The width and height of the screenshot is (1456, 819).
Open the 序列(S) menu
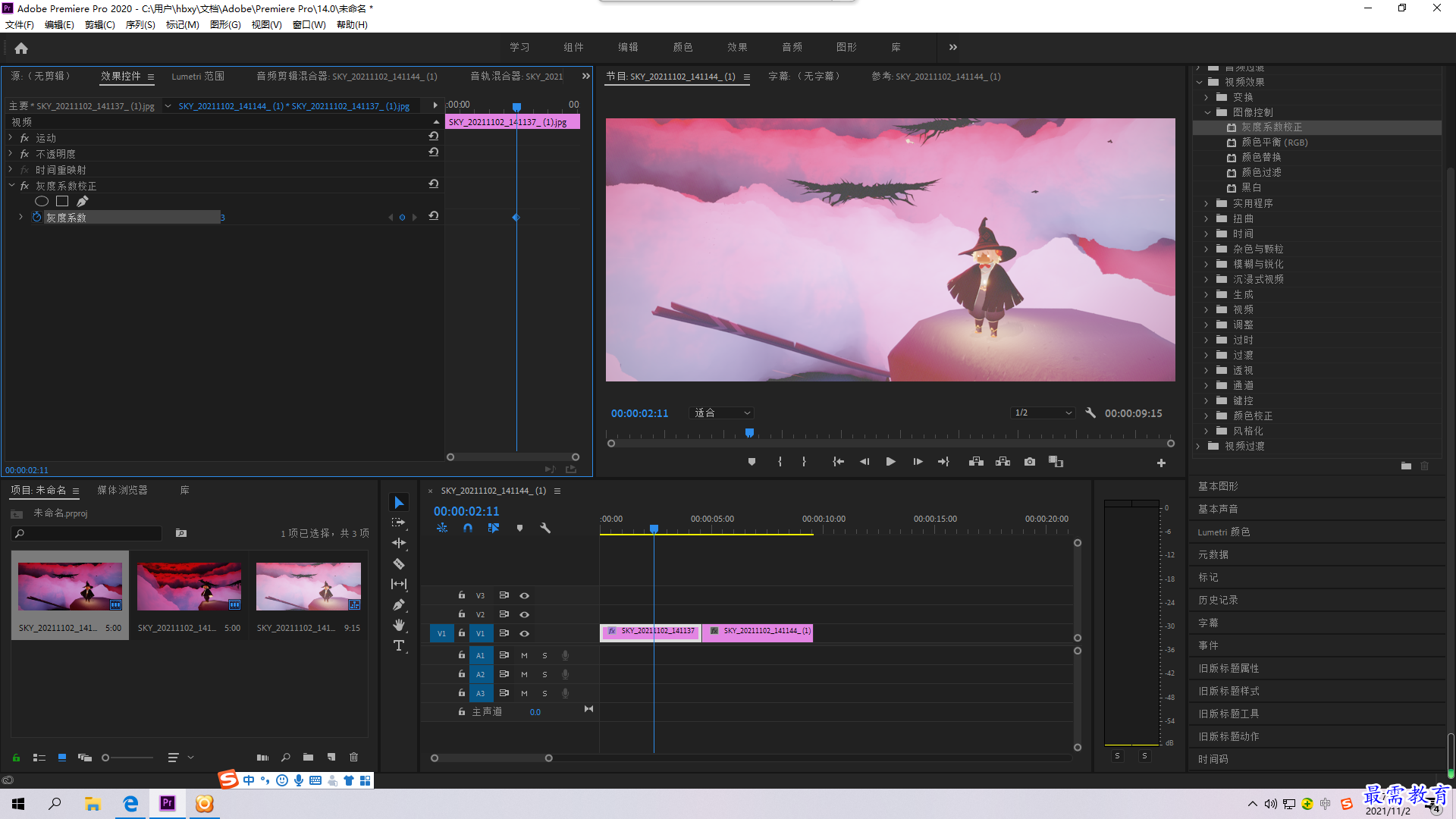point(140,25)
